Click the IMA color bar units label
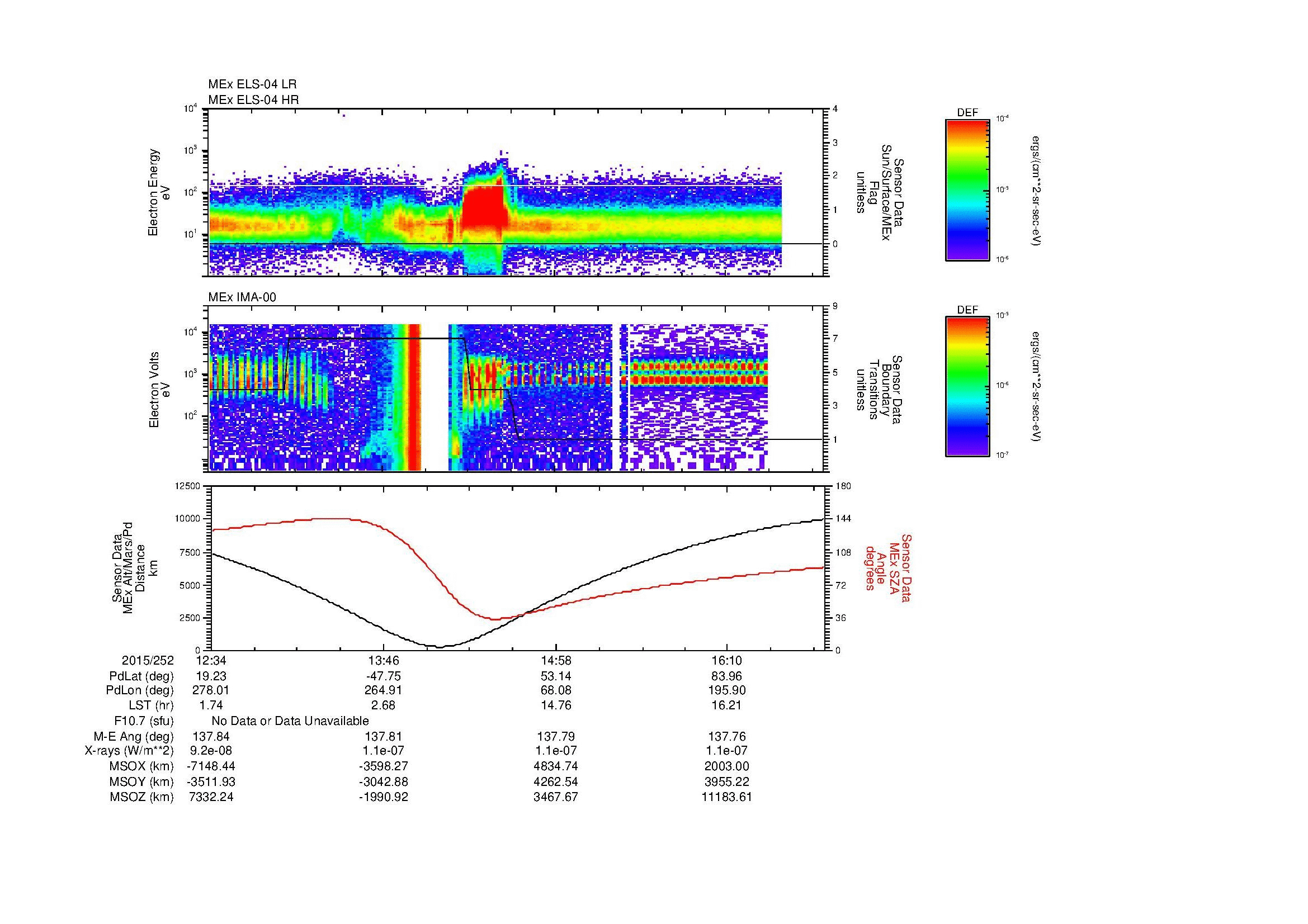1308x924 pixels. coord(1036,387)
